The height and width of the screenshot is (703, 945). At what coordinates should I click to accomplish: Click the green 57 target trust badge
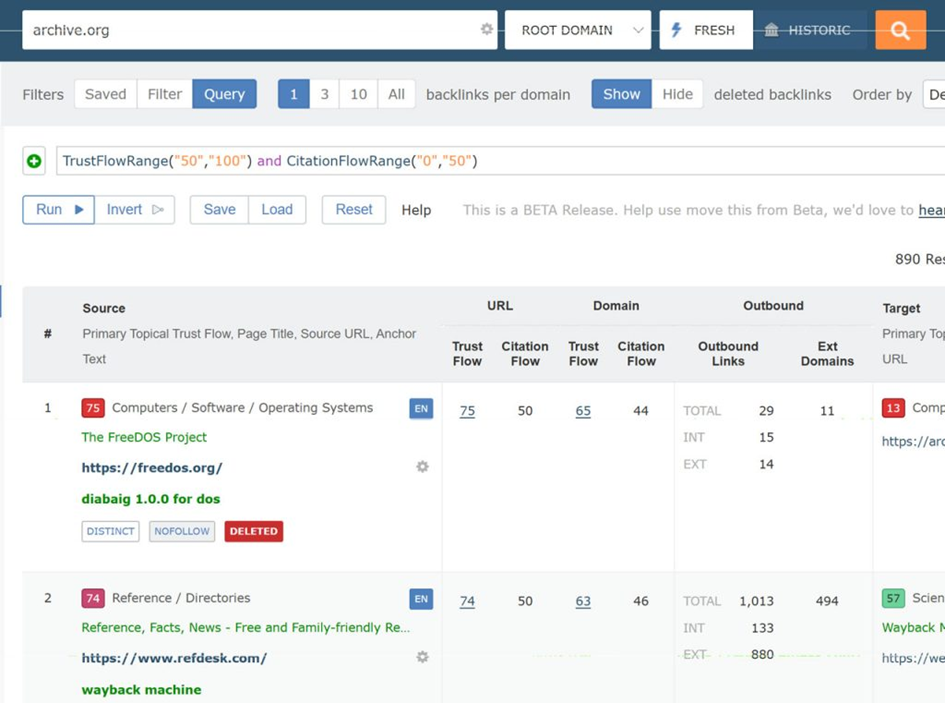(893, 598)
